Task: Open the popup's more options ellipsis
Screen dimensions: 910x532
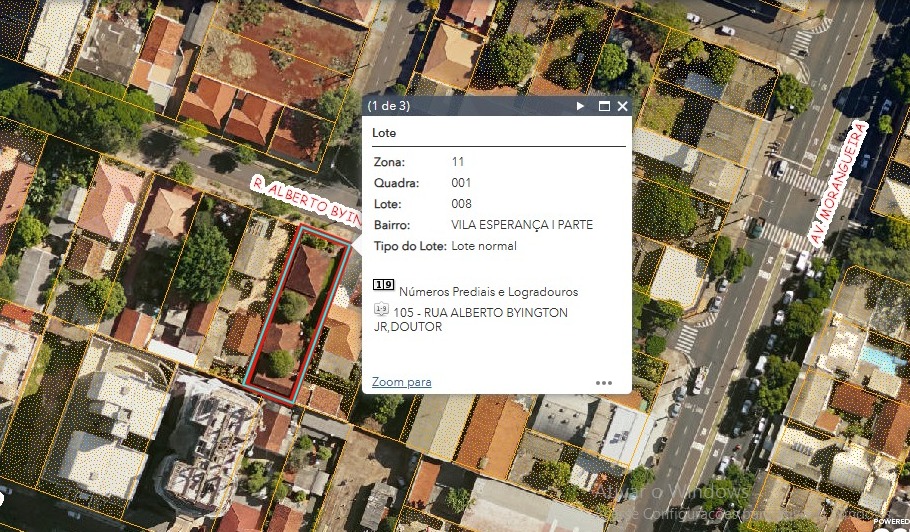Action: 603,382
